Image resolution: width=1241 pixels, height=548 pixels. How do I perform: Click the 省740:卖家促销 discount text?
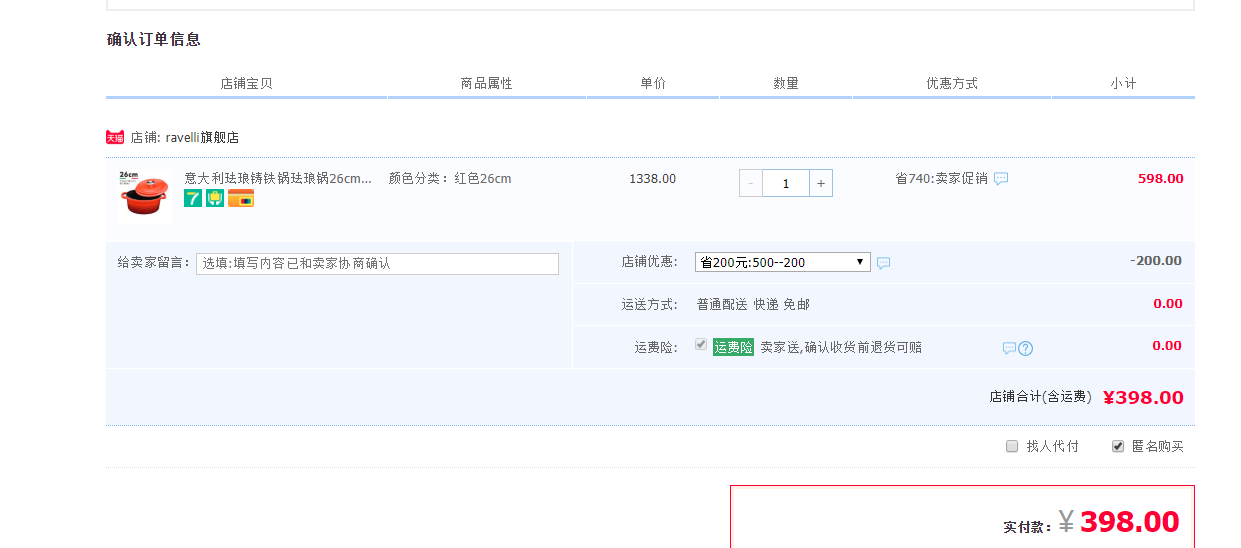pyautogui.click(x=941, y=179)
